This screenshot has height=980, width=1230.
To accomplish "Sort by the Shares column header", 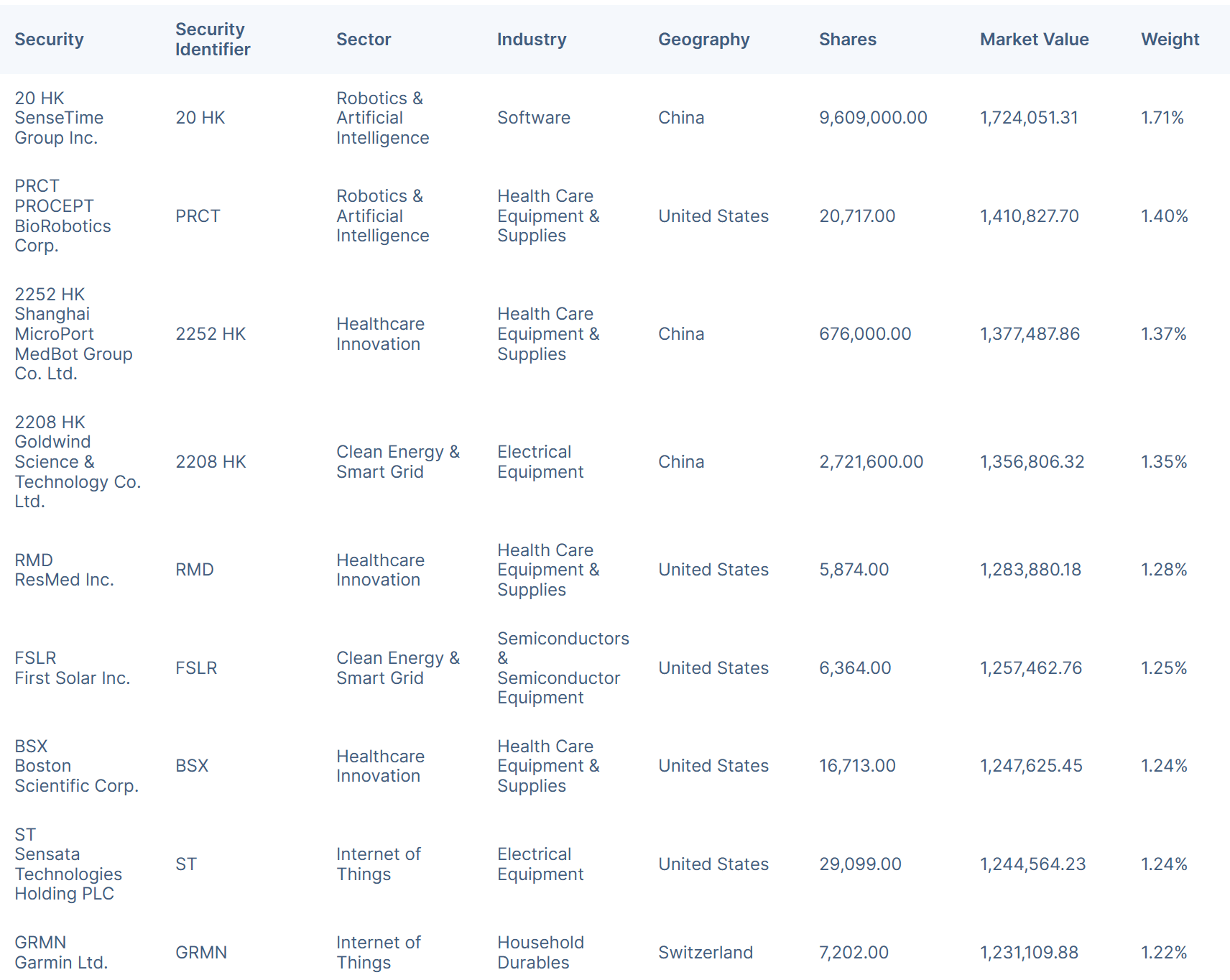I will [x=848, y=40].
